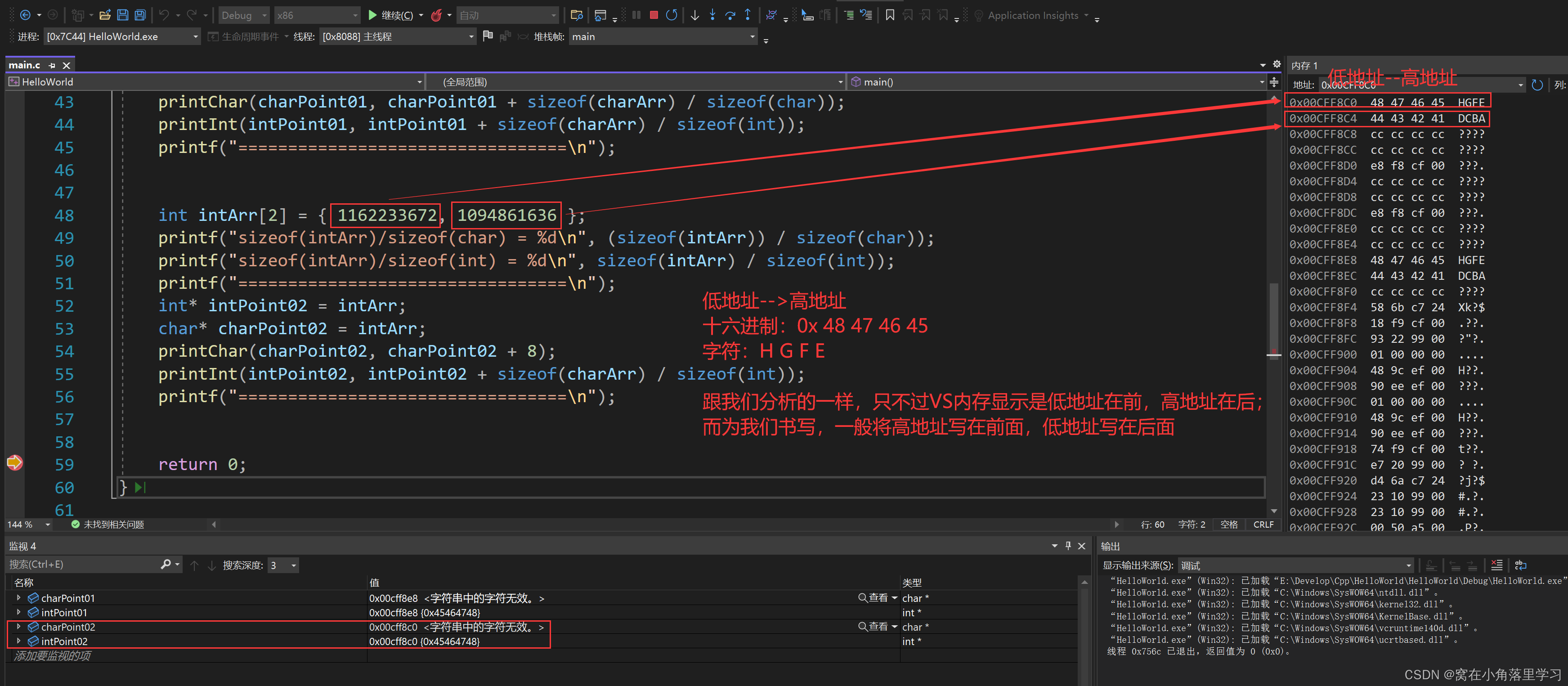Click memory row 0x00CFF8E8
Screen dimensions: 1568x686
click(1387, 260)
